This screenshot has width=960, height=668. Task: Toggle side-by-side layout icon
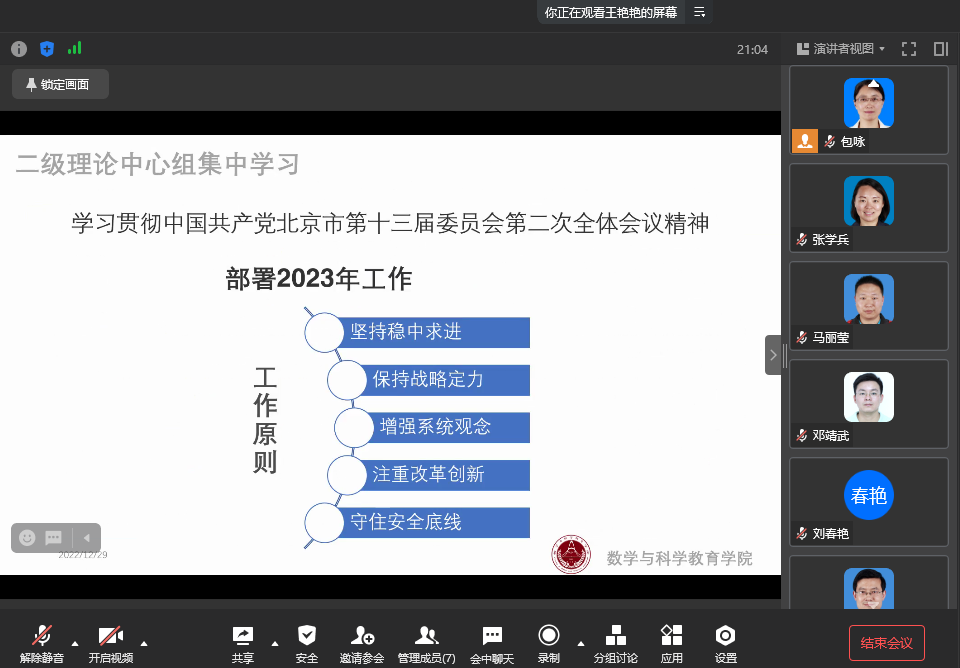(x=941, y=49)
